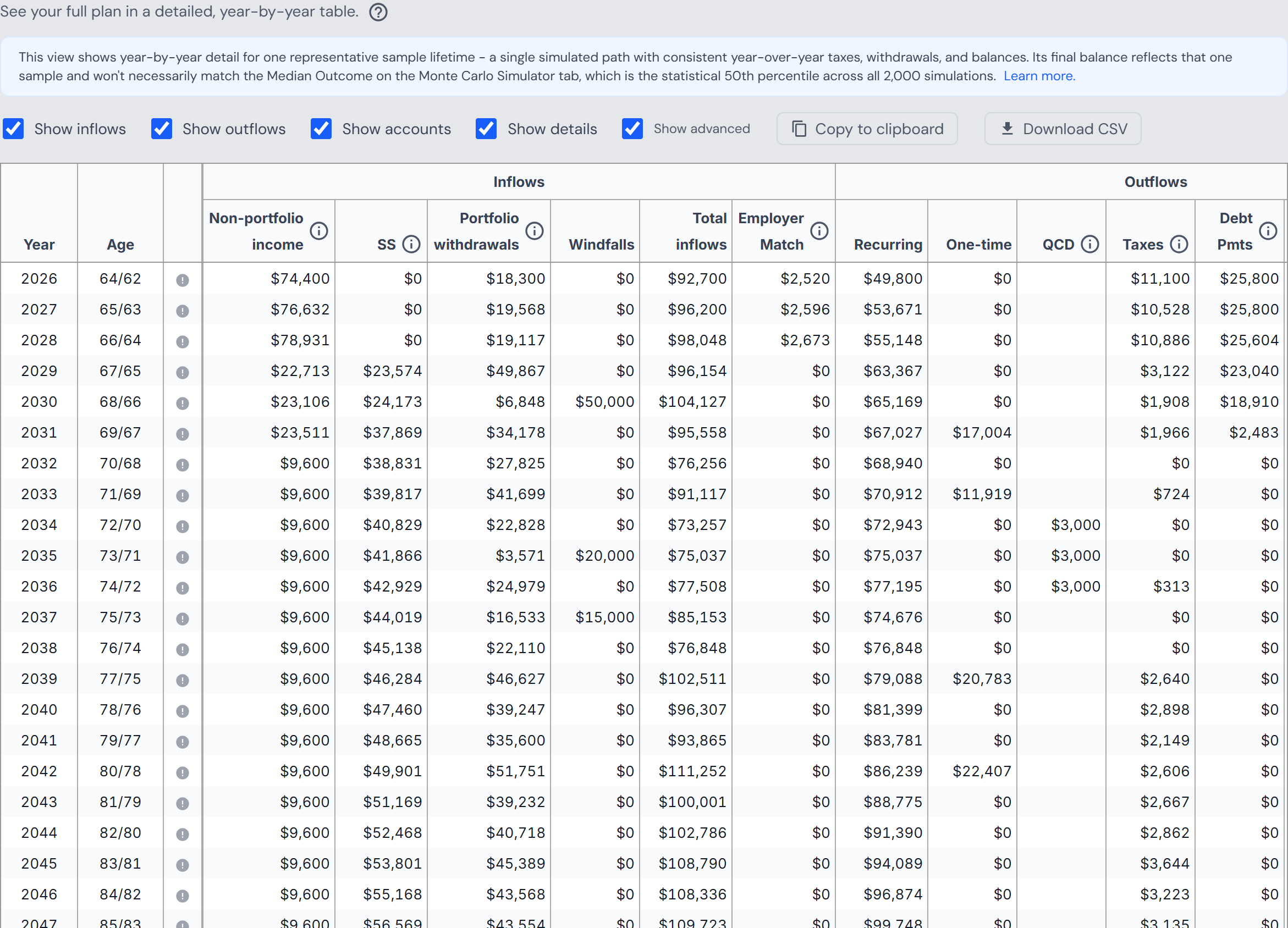The height and width of the screenshot is (928, 1288).
Task: Select the $2,520 employer match in 2026
Action: (x=805, y=279)
